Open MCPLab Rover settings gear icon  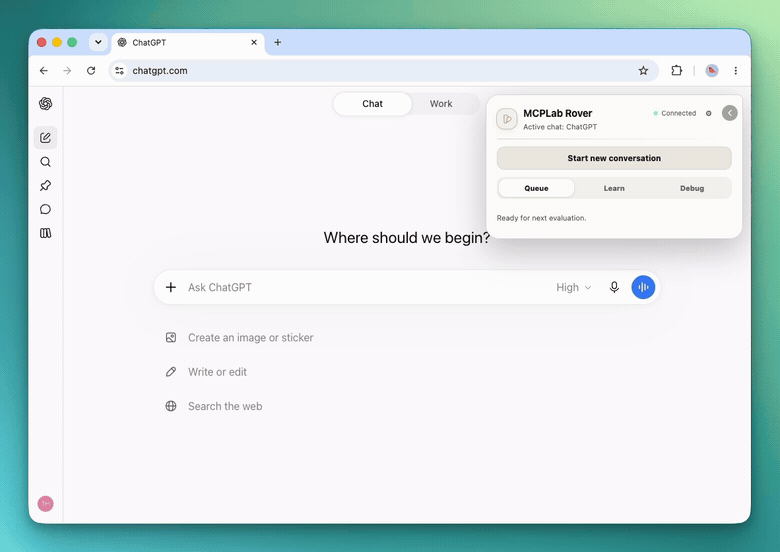coord(708,113)
